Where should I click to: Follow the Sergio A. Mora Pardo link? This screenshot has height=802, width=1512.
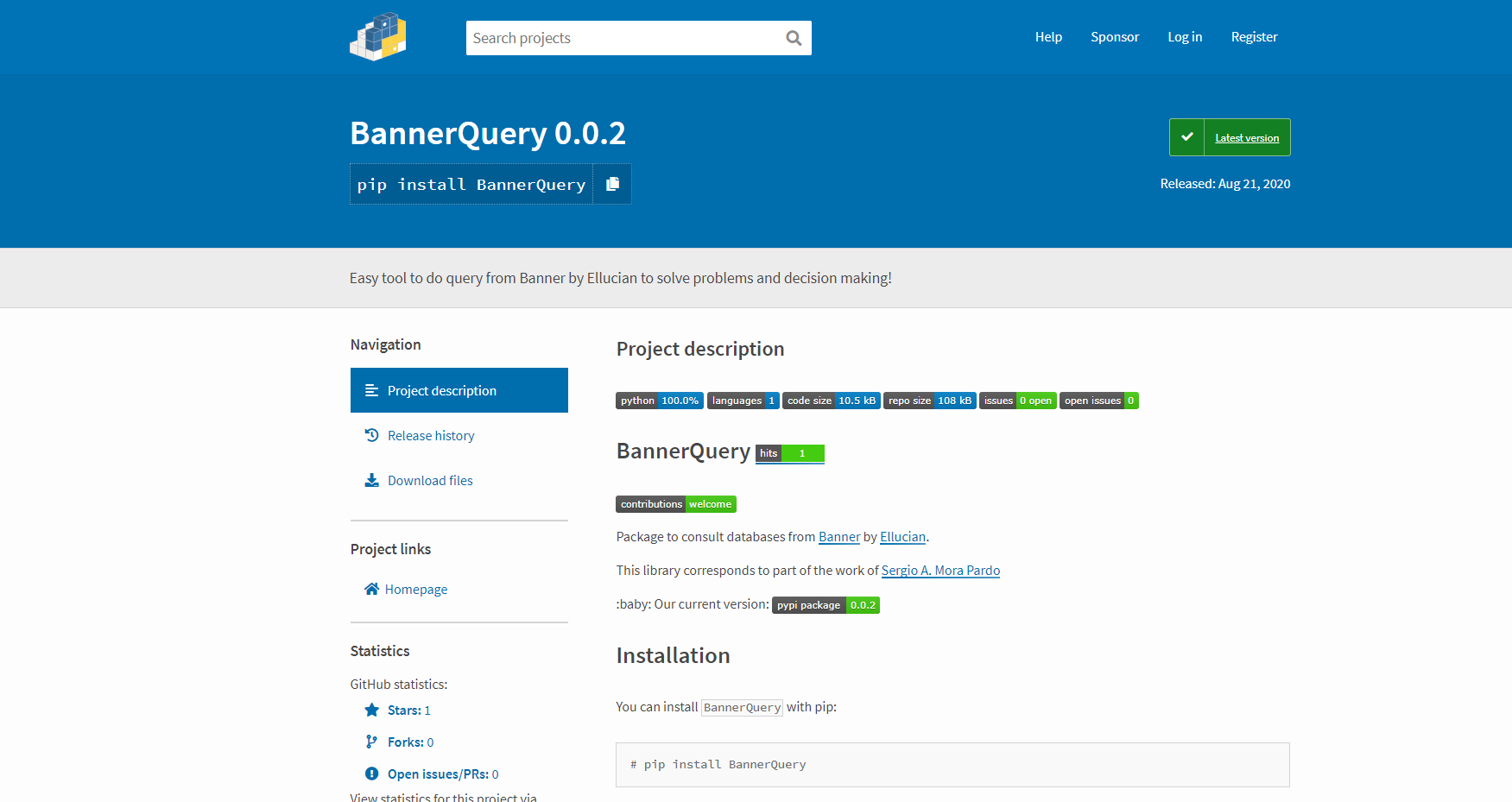pyautogui.click(x=940, y=570)
